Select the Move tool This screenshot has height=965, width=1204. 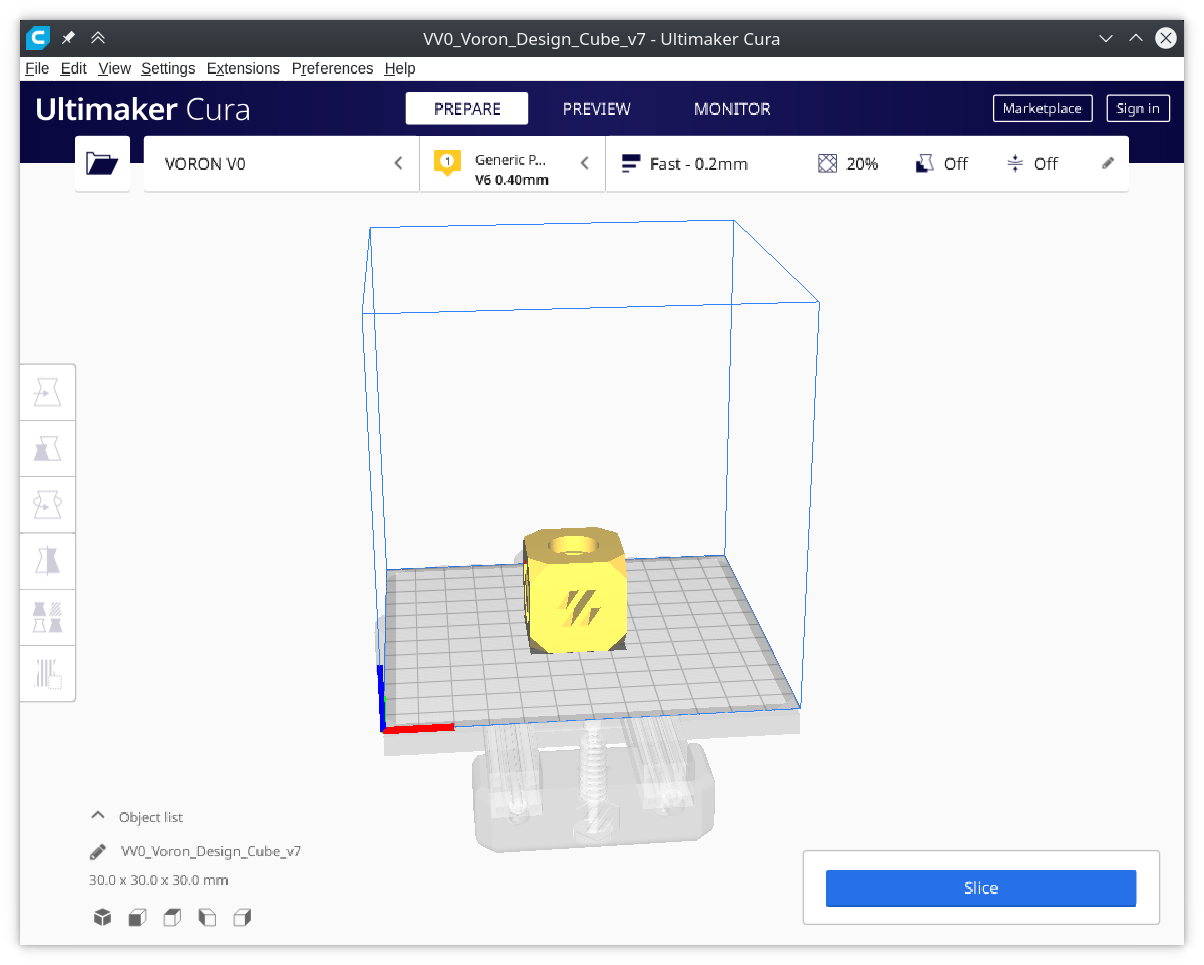tap(47, 392)
